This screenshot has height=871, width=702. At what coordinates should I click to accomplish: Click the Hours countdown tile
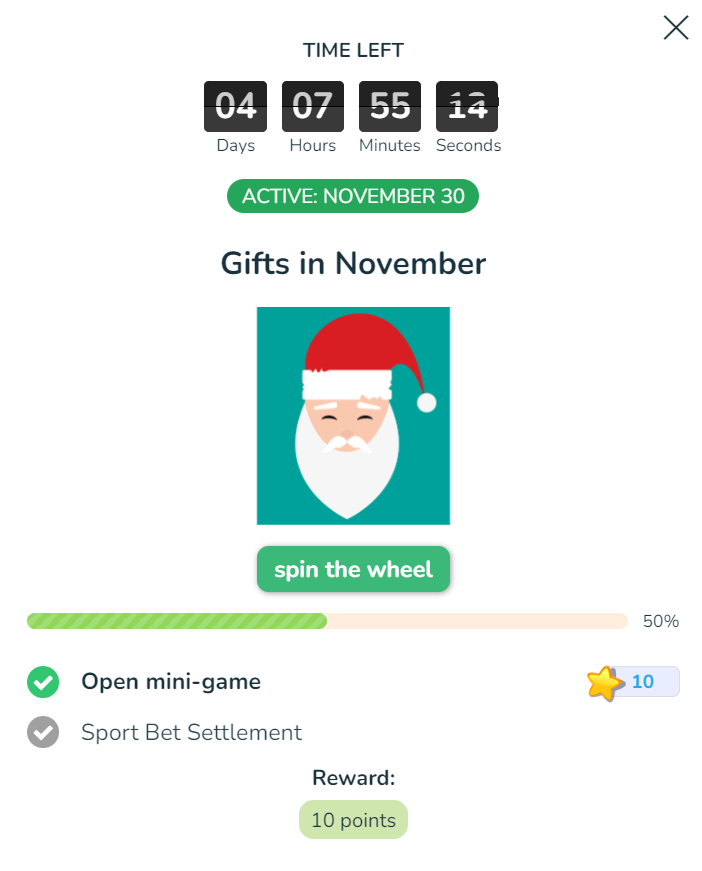click(x=313, y=106)
